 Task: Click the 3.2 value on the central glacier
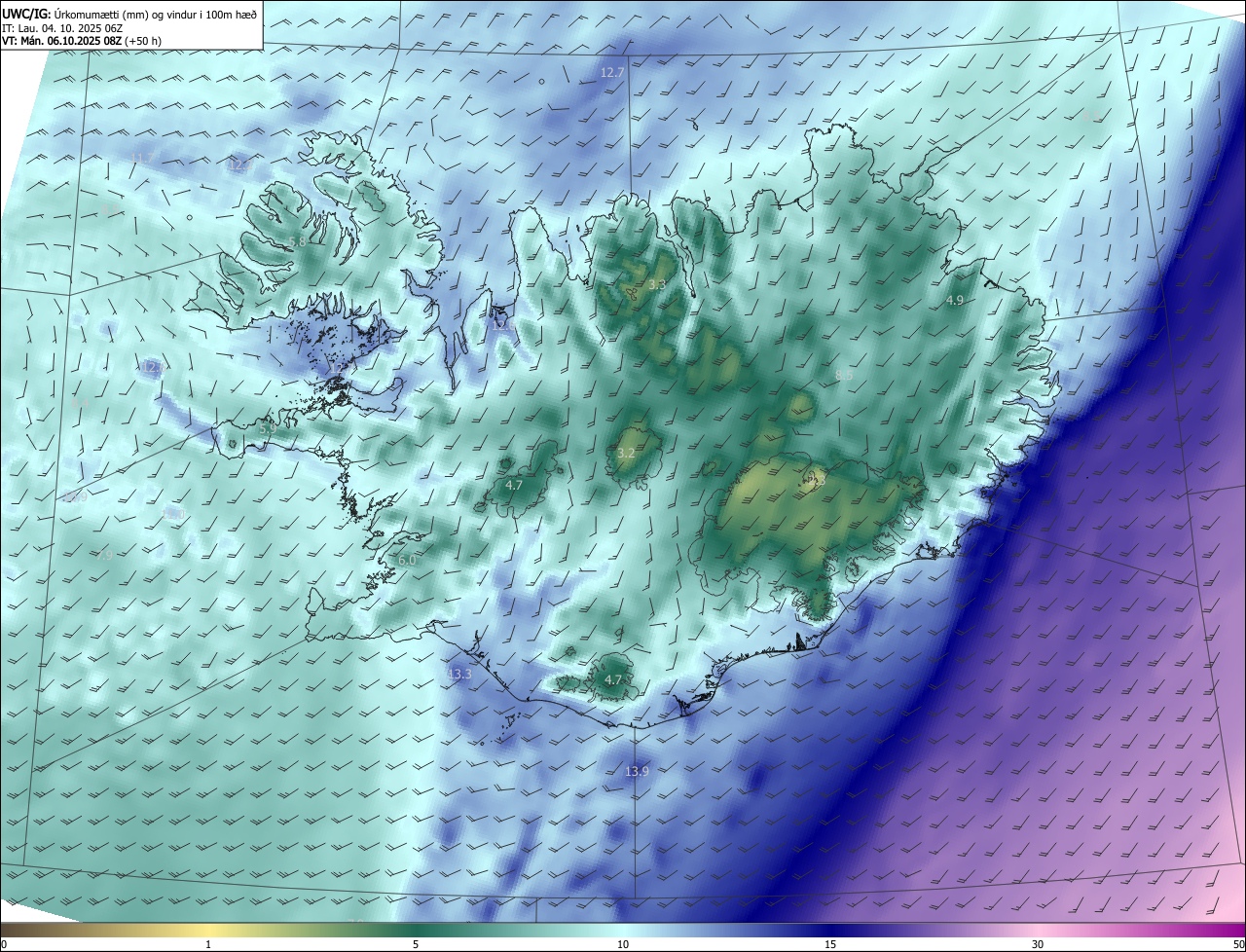[626, 454]
